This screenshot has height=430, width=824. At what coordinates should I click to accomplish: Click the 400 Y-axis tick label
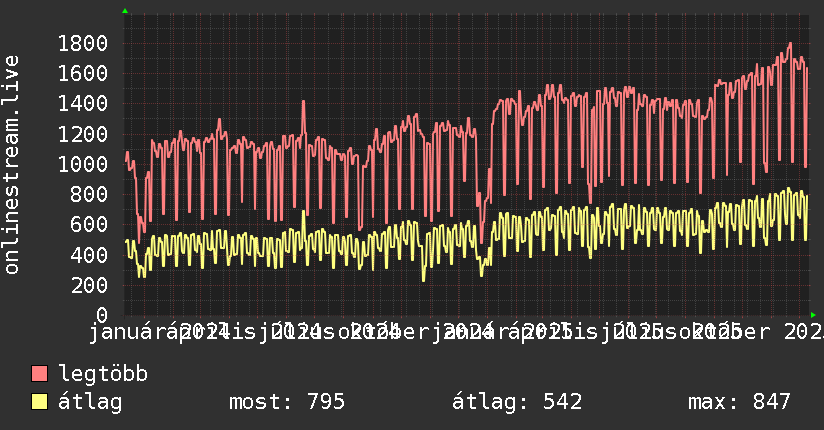point(89,255)
